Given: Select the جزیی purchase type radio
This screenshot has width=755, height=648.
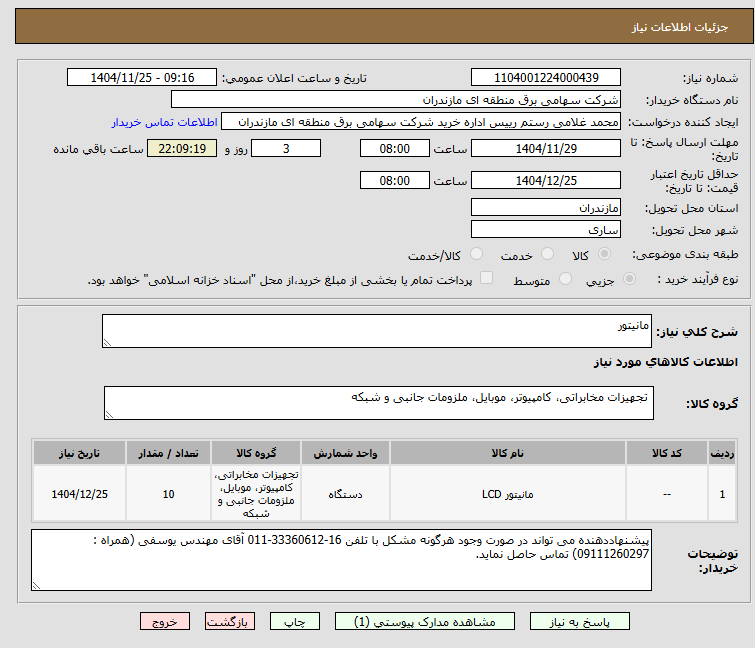Looking at the screenshot, I should (x=629, y=279).
